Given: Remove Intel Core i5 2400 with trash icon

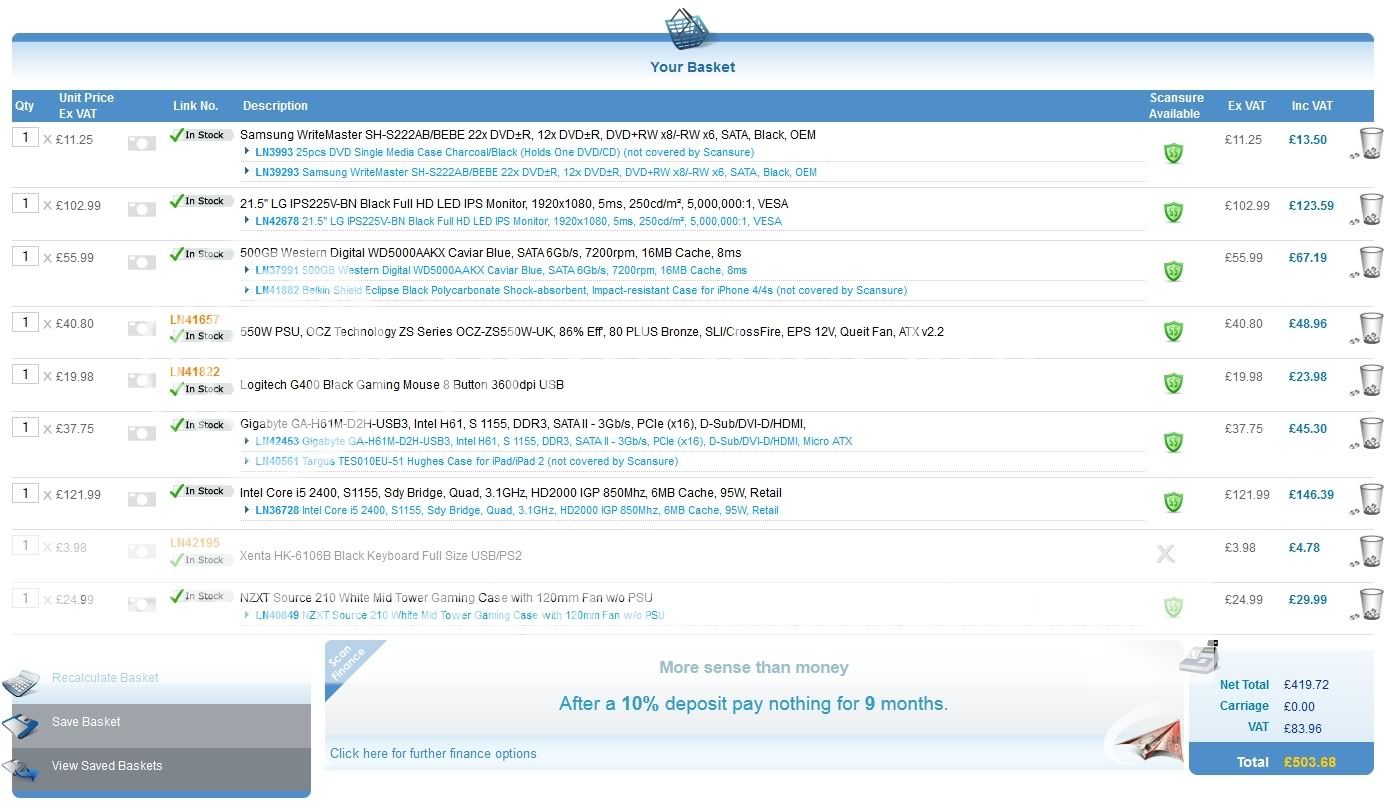Looking at the screenshot, I should pyautogui.click(x=1370, y=498).
